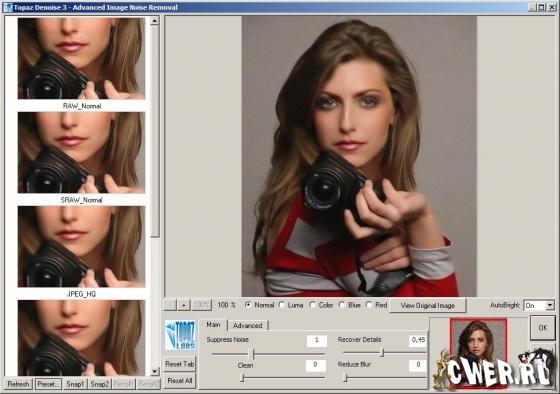Viewport: 560px width, 394px height.
Task: Open the Advanced tab
Action: tap(248, 325)
